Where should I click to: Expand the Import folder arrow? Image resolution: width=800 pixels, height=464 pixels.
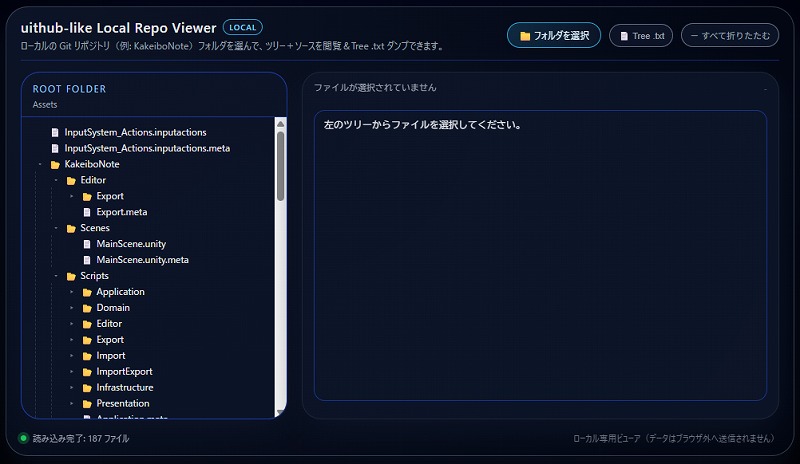pyautogui.click(x=72, y=355)
